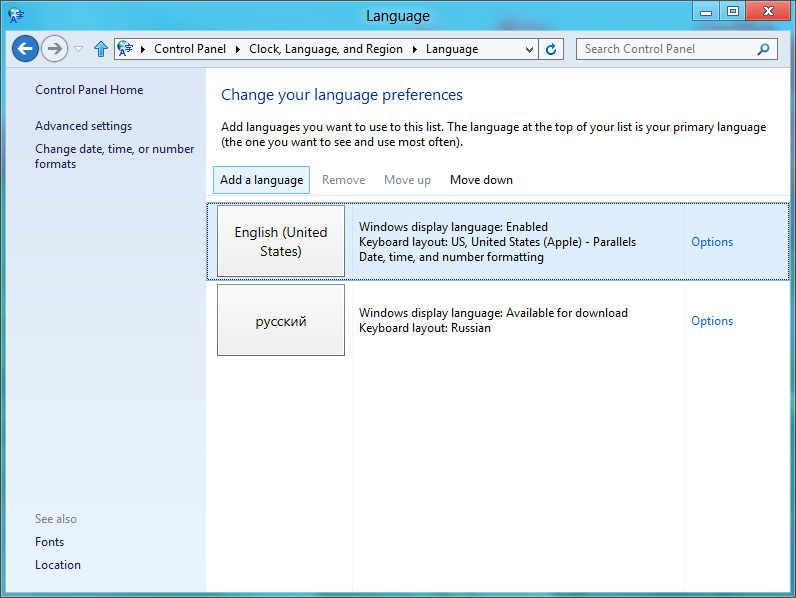Screen dimensions: 796x598
Task: Click the Language breadcrumb item
Action: pyautogui.click(x=452, y=49)
